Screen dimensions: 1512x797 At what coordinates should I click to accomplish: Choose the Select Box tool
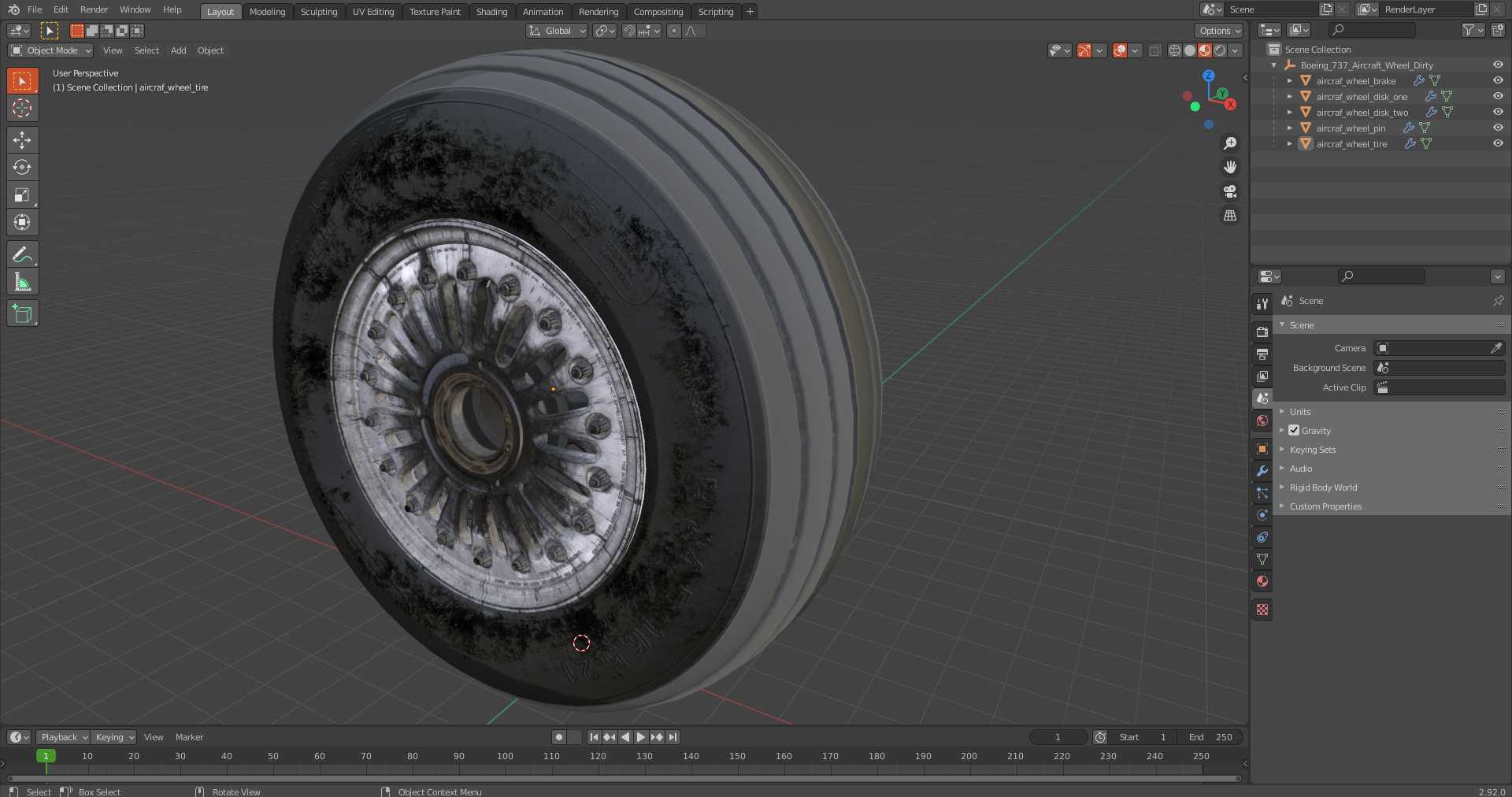point(22,80)
